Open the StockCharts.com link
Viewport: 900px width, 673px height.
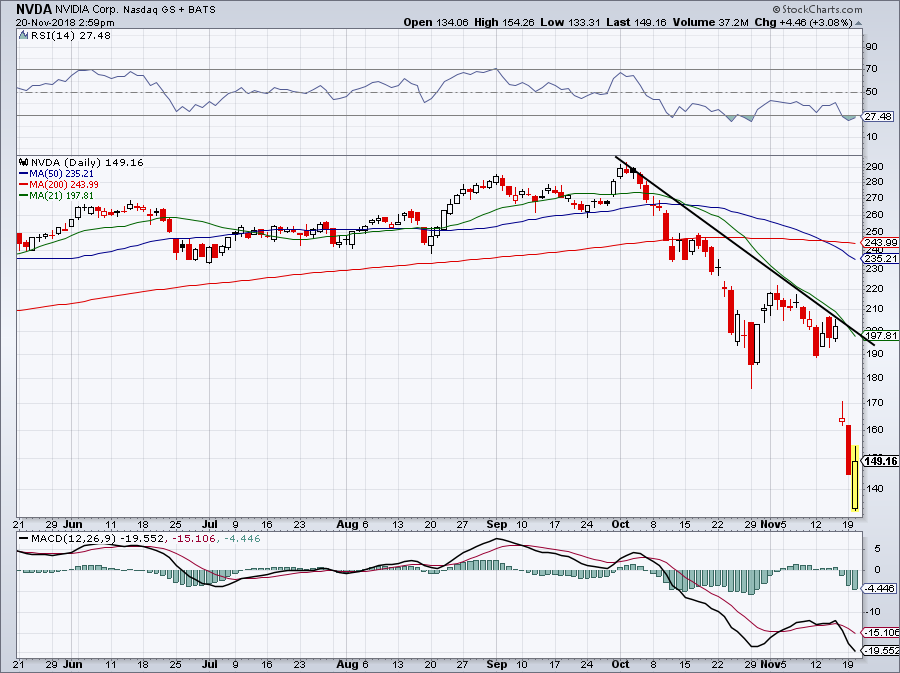821,9
